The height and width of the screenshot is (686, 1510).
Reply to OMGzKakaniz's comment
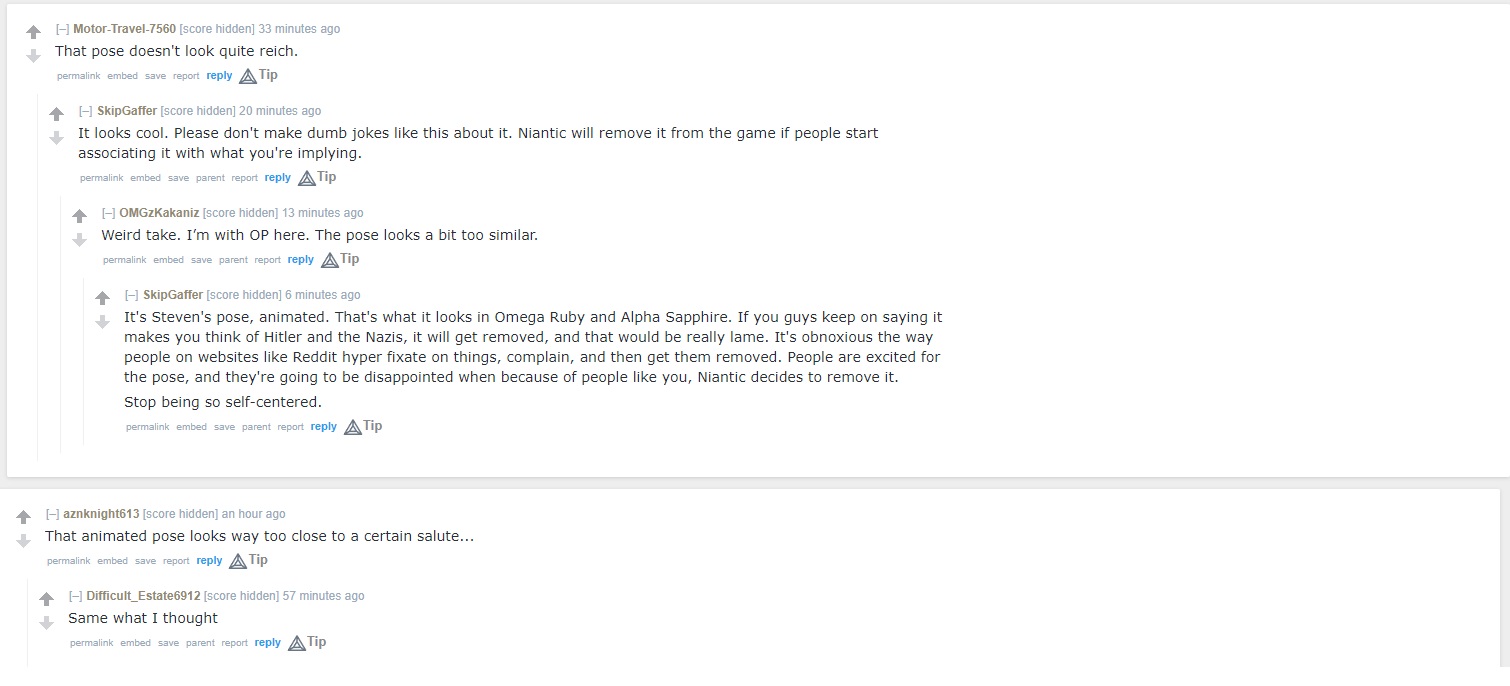pos(300,260)
